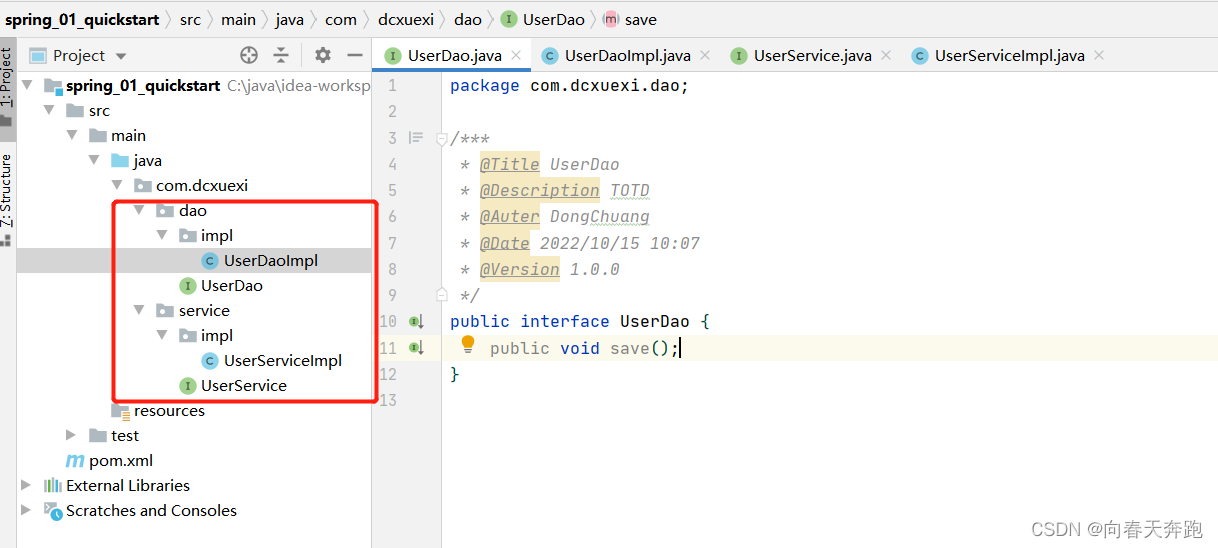The height and width of the screenshot is (548, 1218).
Task: Toggle rendered doc view icon on line 3
Action: [416, 138]
